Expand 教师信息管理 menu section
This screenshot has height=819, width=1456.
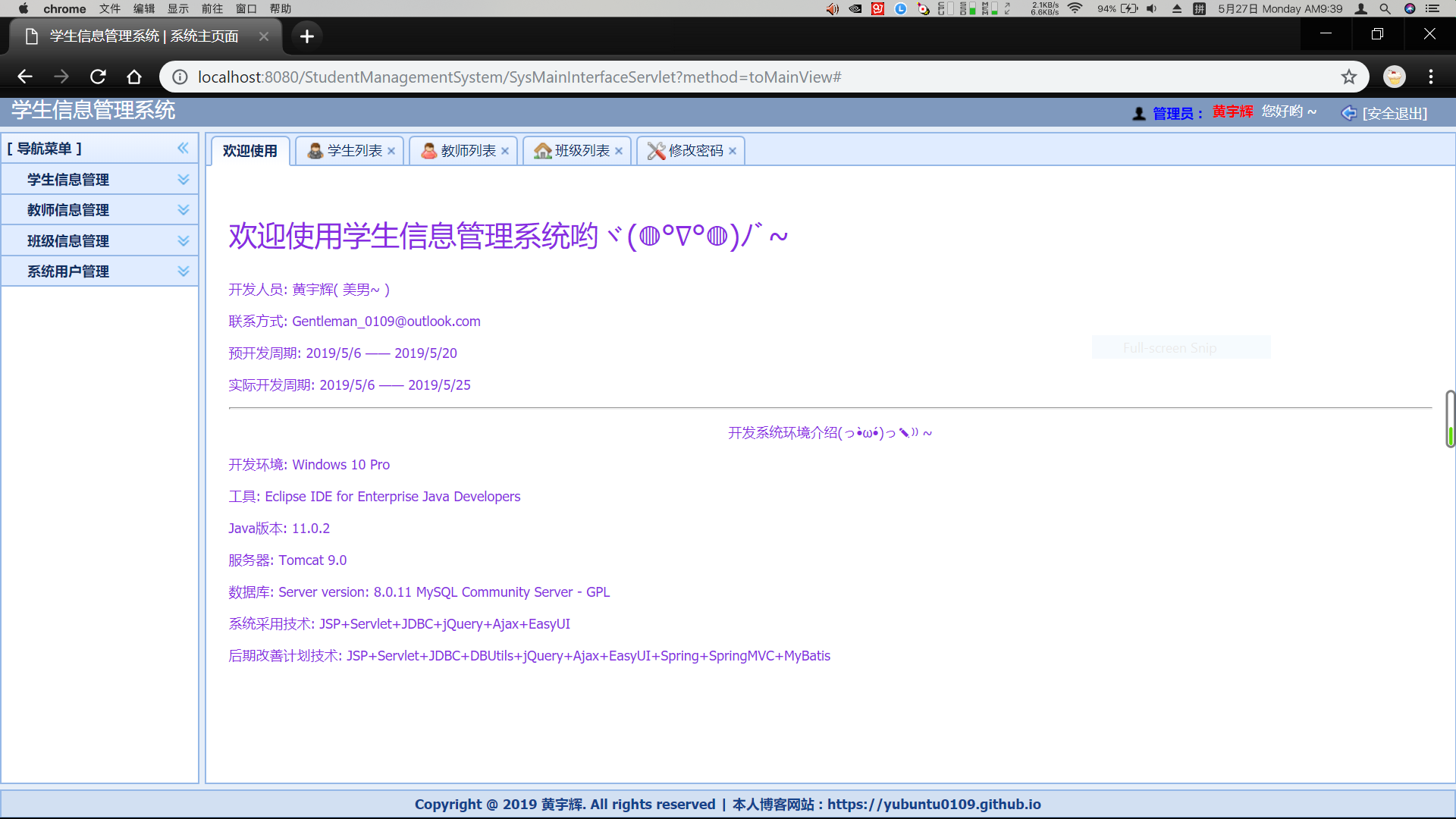pyautogui.click(x=183, y=210)
